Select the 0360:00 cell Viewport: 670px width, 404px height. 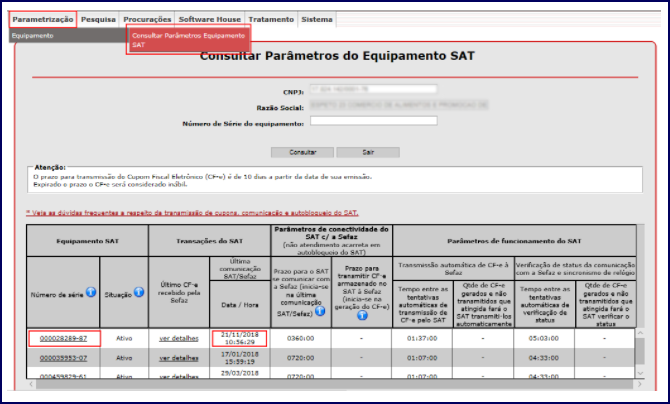[301, 339]
